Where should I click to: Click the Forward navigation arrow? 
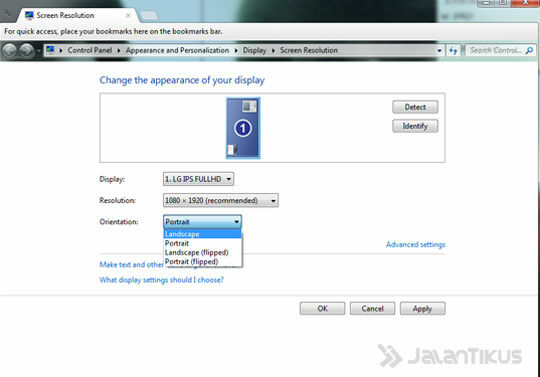coord(27,51)
